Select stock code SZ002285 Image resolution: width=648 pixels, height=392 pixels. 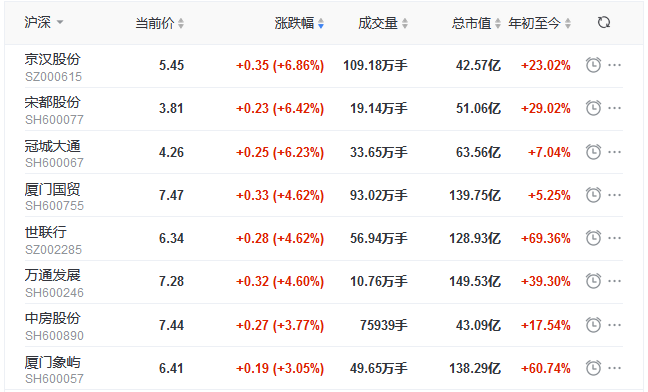coord(54,249)
